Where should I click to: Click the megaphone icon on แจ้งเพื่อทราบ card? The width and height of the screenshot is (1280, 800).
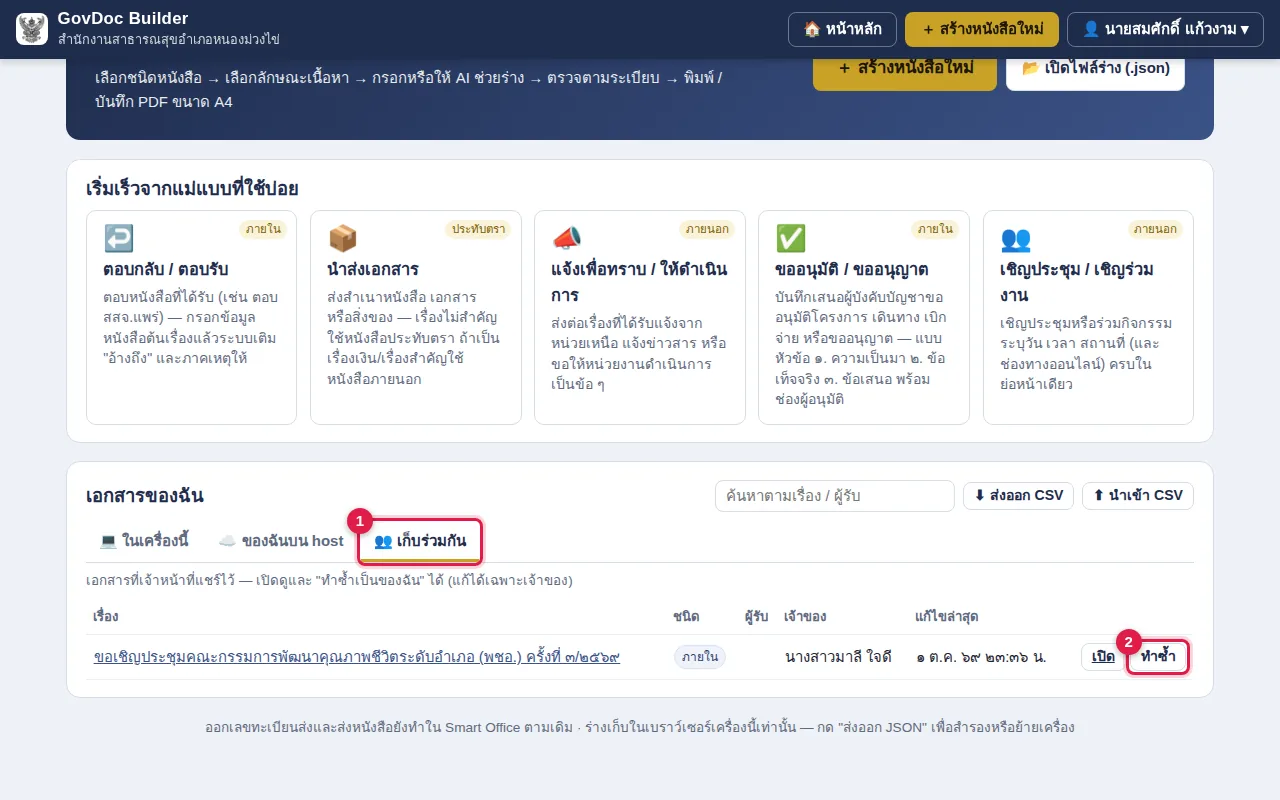pyautogui.click(x=567, y=238)
